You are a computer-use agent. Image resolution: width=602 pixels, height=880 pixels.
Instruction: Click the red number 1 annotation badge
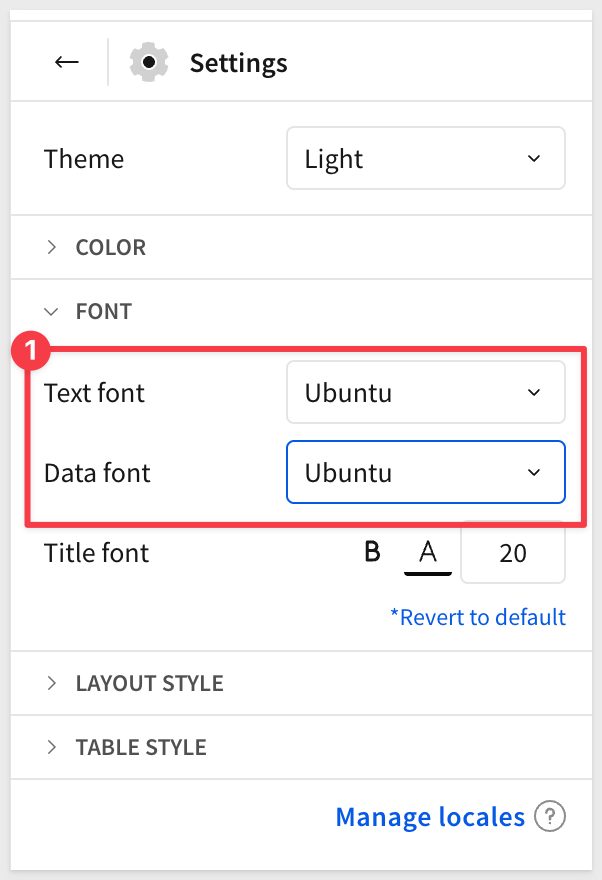click(x=29, y=349)
